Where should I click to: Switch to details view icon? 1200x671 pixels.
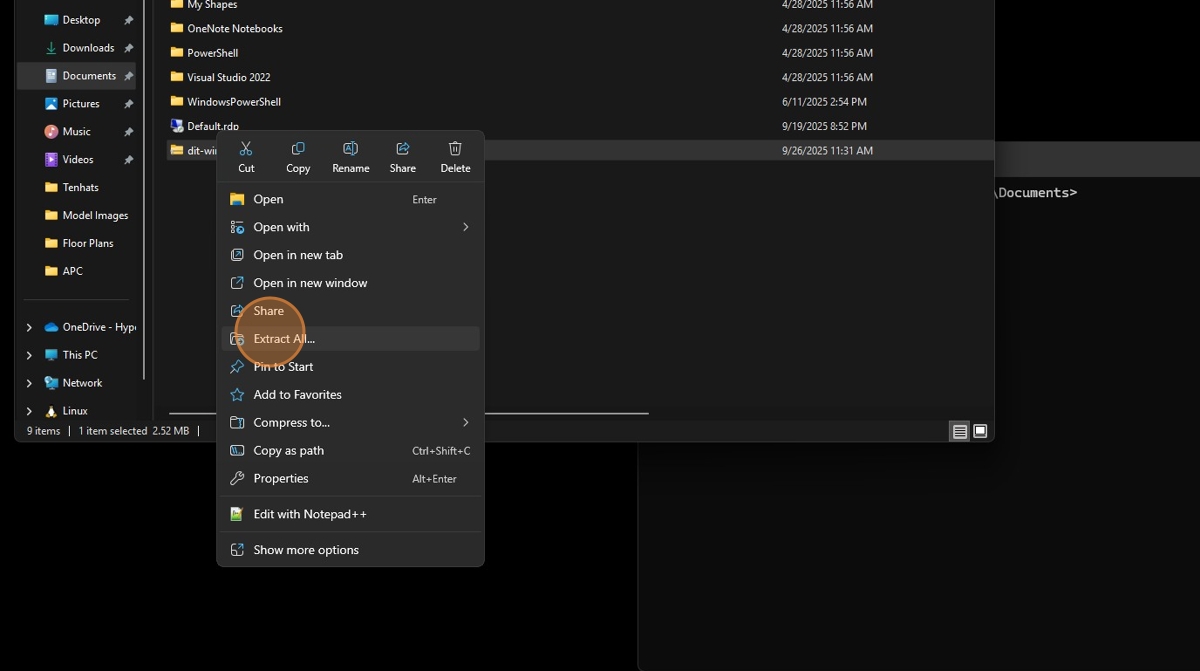[x=959, y=431]
